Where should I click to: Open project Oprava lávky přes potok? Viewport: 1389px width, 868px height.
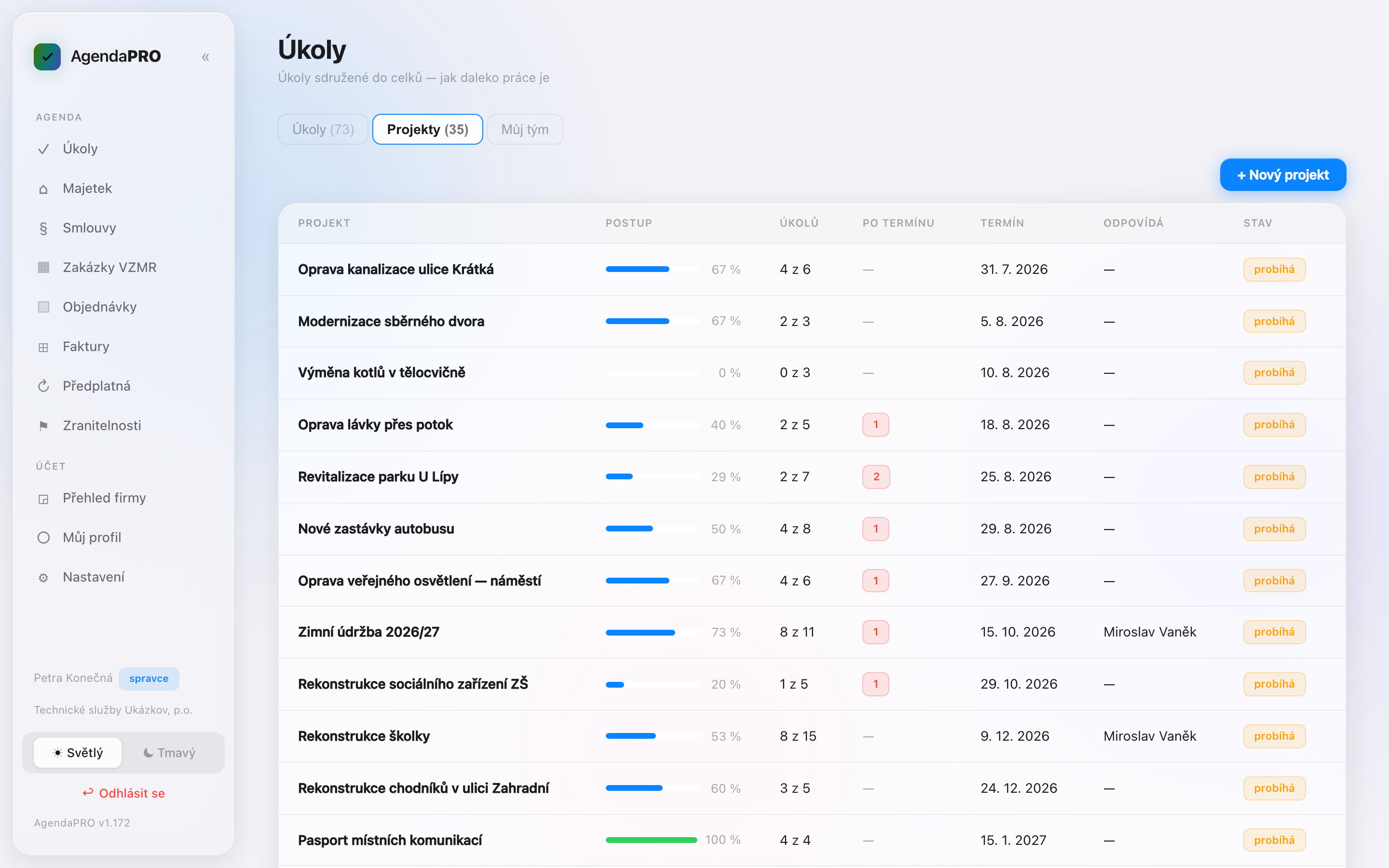375,425
